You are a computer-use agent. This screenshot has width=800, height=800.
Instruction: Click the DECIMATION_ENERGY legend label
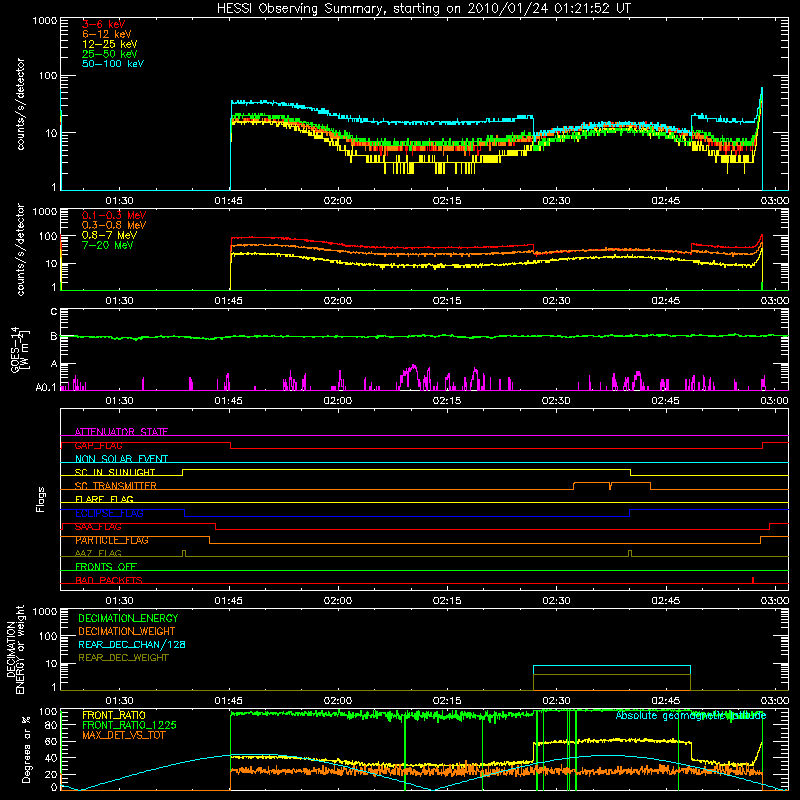point(128,618)
